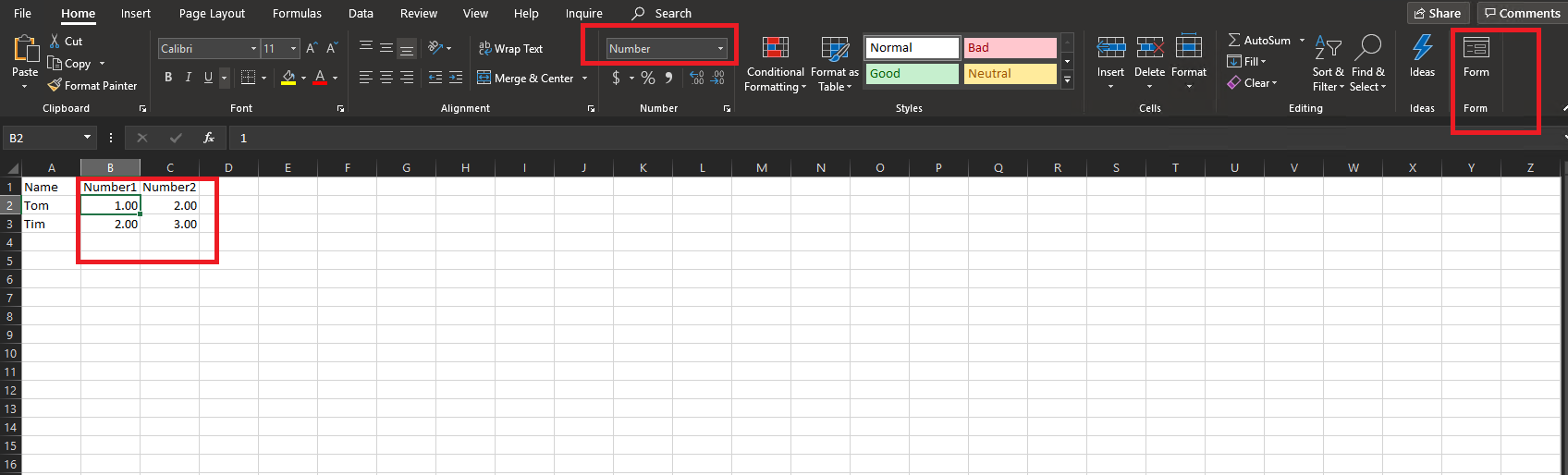This screenshot has width=1568, height=475.
Task: Apply accounting dollar number format
Action: pos(616,78)
